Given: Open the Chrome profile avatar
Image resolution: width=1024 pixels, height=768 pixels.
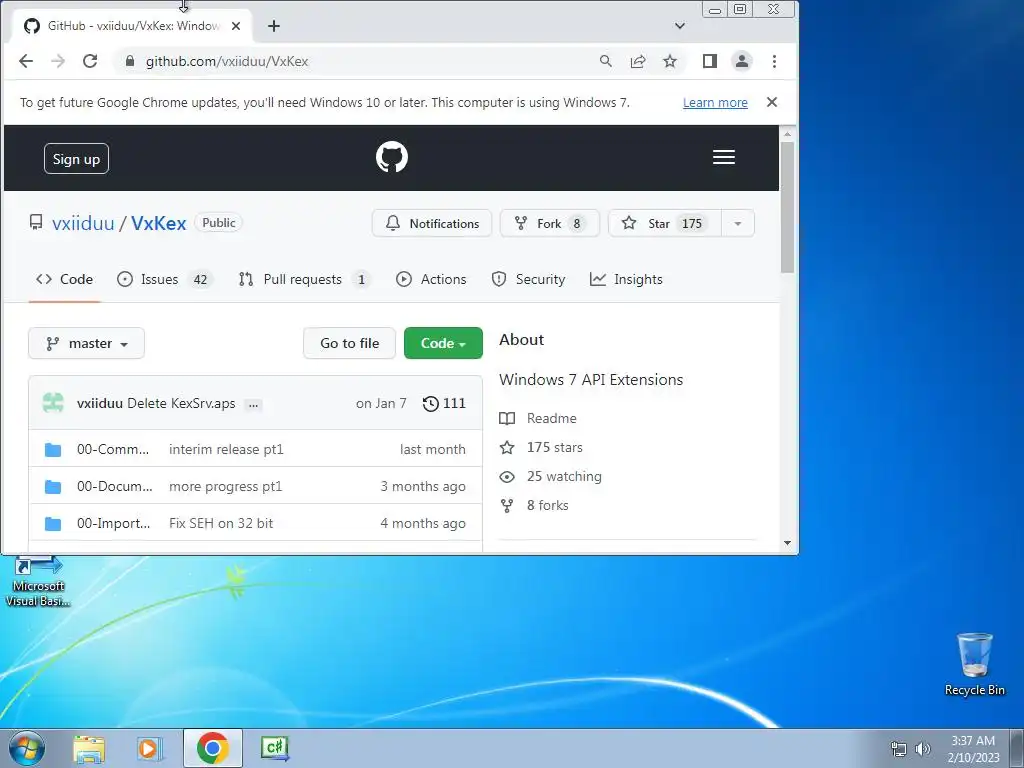Looking at the screenshot, I should (x=742, y=61).
